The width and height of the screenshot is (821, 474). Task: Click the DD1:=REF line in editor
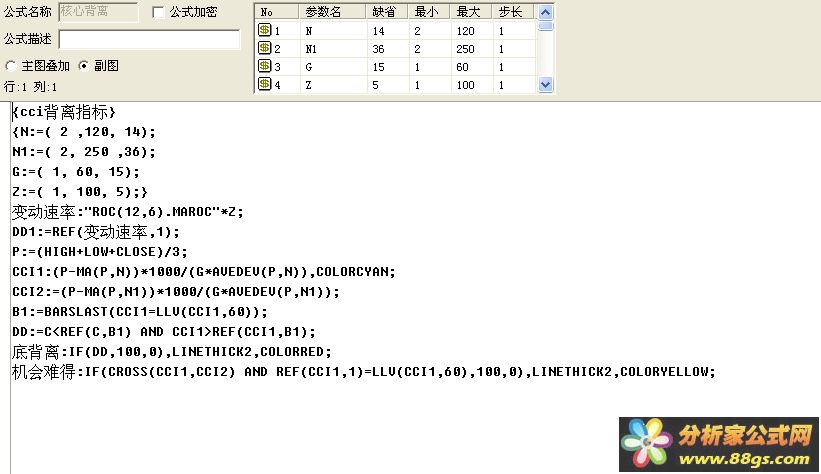[95, 232]
